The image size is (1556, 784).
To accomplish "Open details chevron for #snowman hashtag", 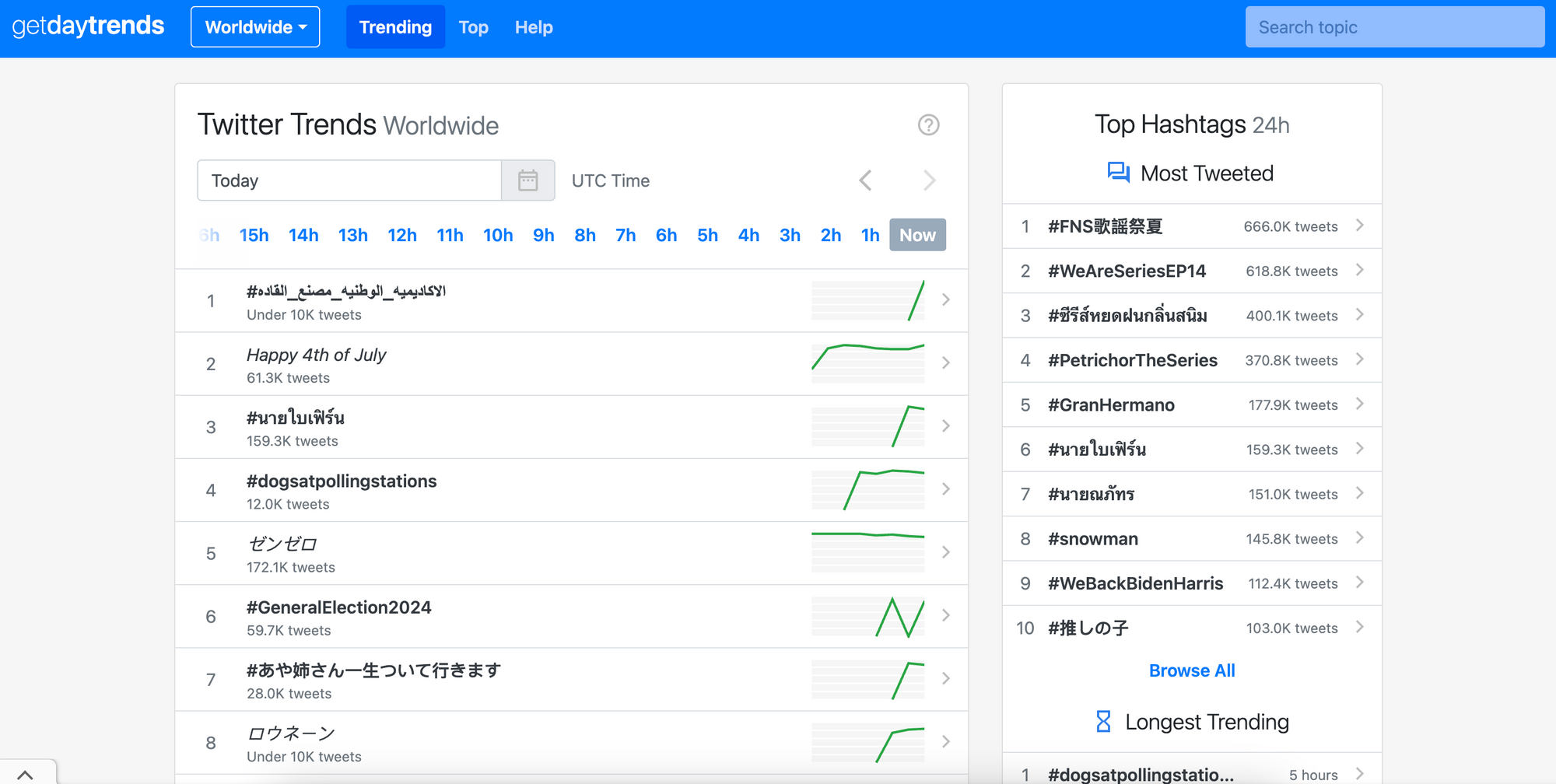I will tap(1360, 538).
